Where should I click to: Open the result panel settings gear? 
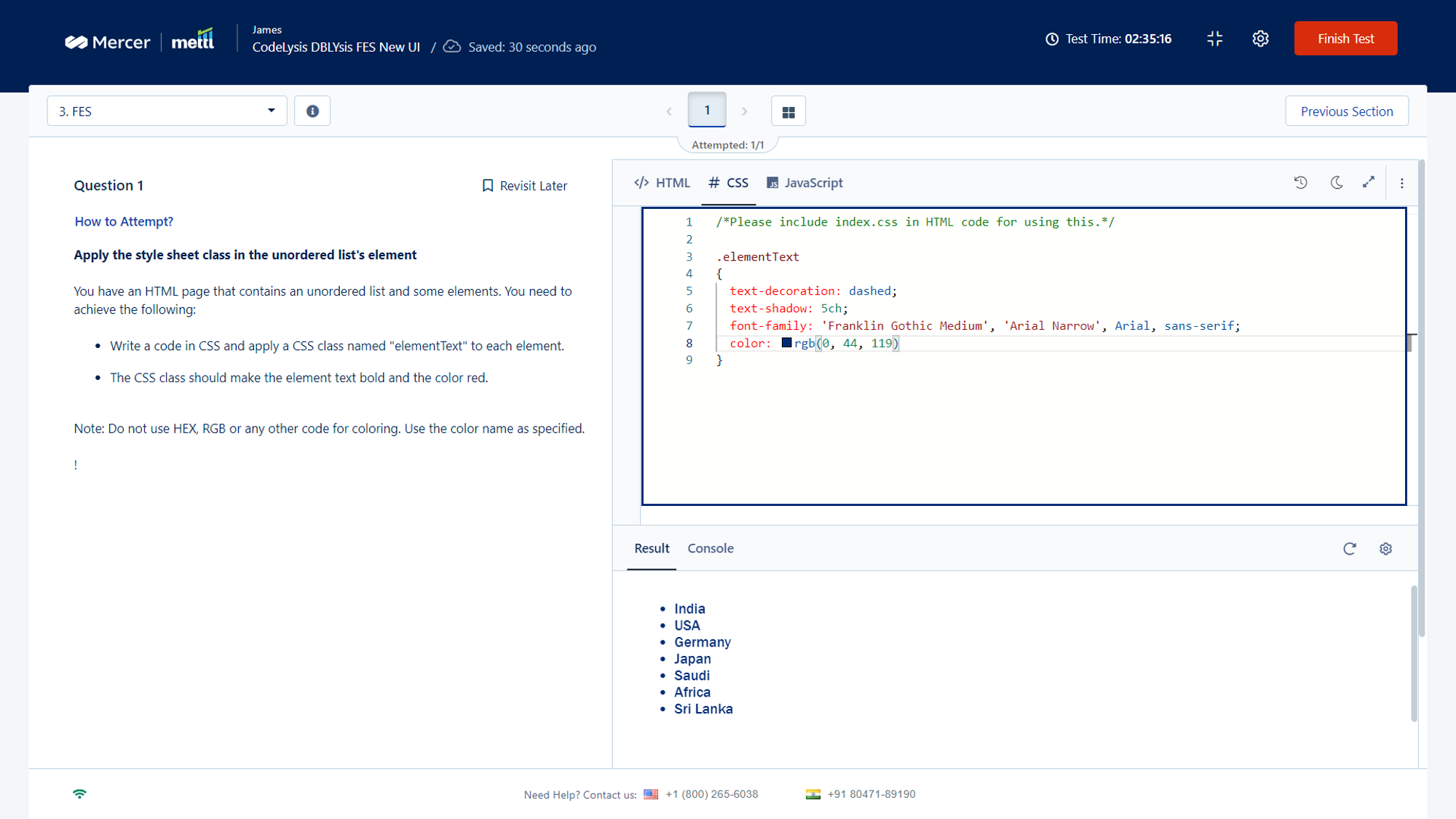[1386, 549]
